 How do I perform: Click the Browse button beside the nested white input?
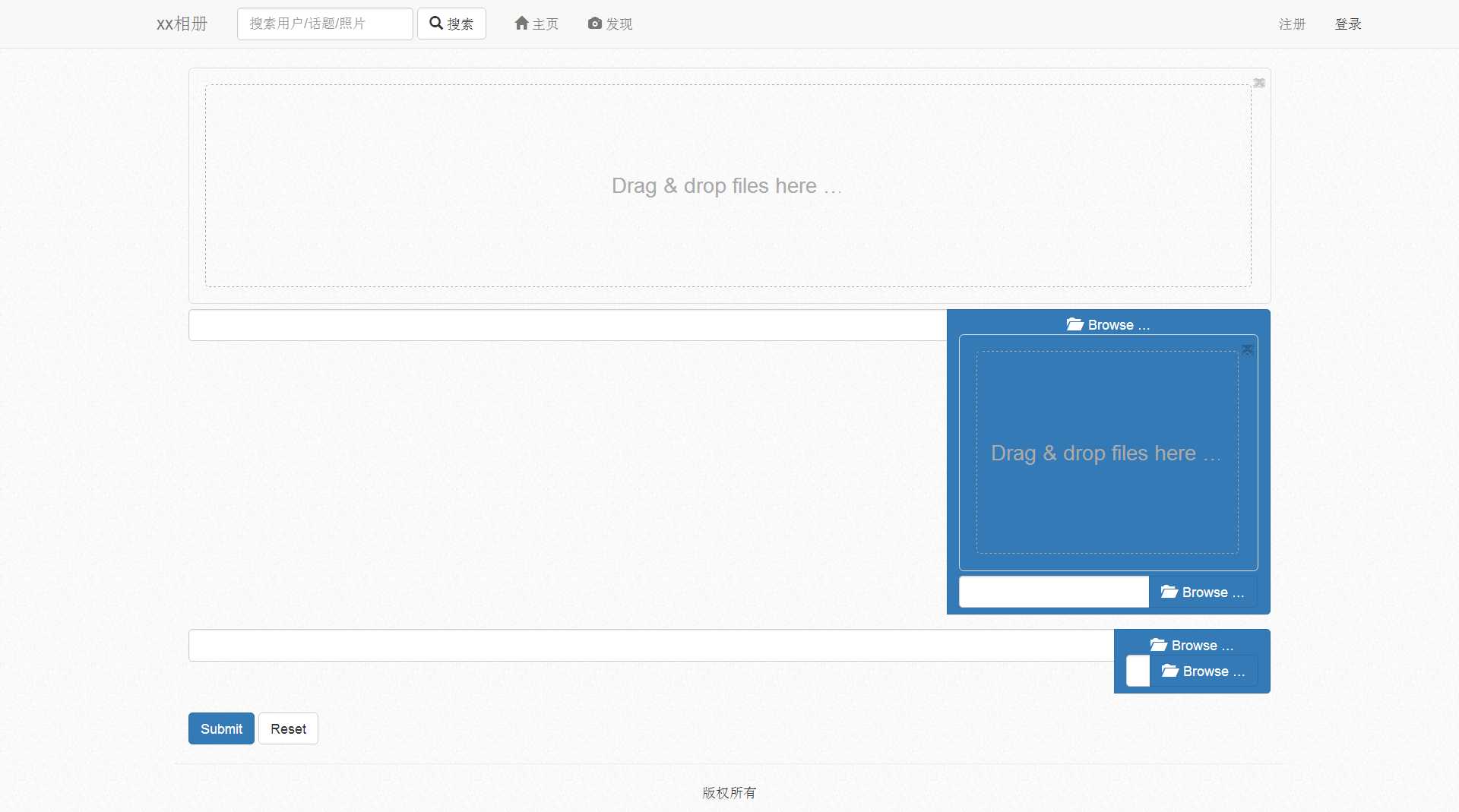(1203, 592)
